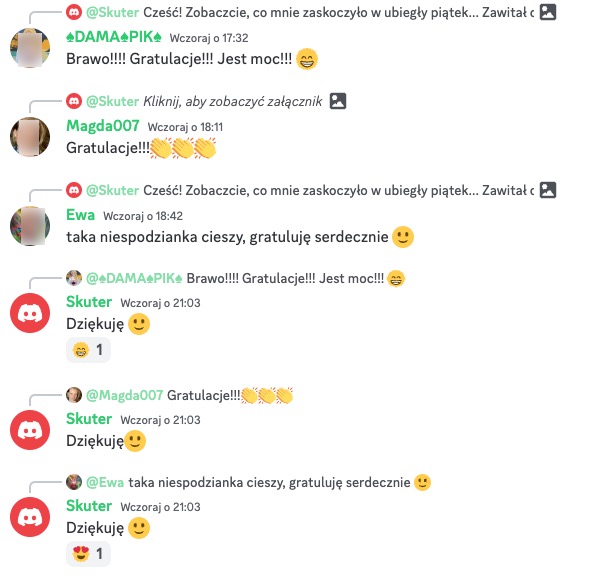606x588 pixels.
Task: Toggle the grinning emoji reaction with count 1
Action: point(89,350)
